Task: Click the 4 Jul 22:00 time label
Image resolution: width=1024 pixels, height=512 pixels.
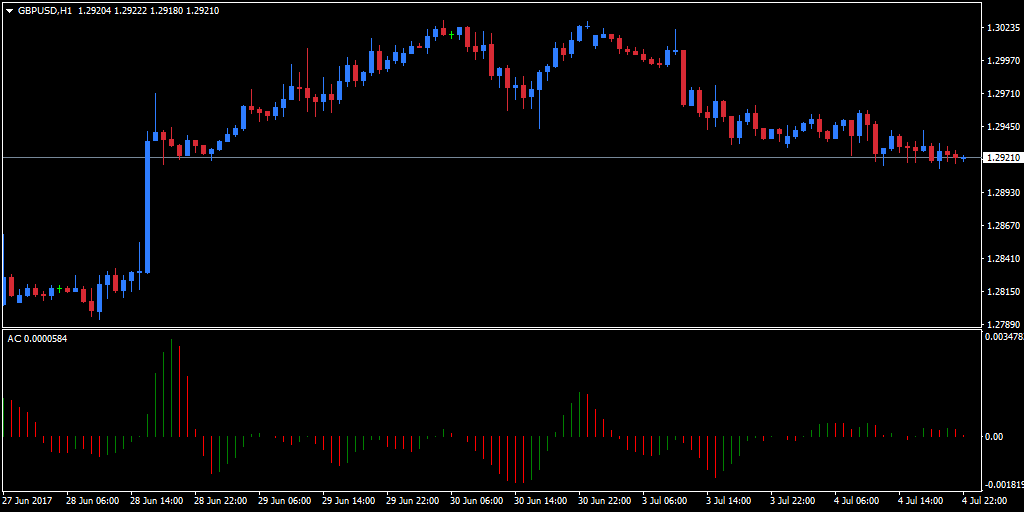Action: coord(986,501)
